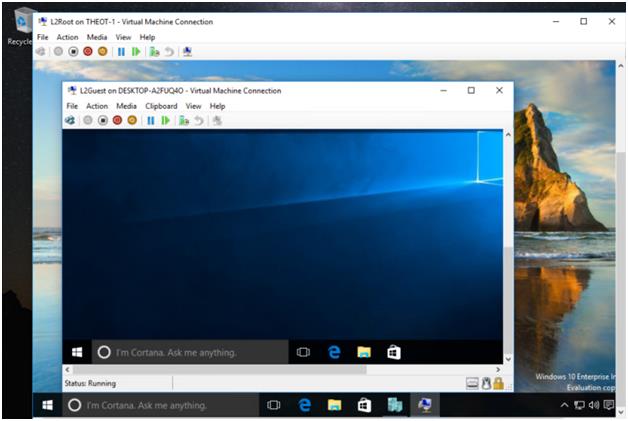Open Edge browser in L2Root taskbar

point(304,405)
